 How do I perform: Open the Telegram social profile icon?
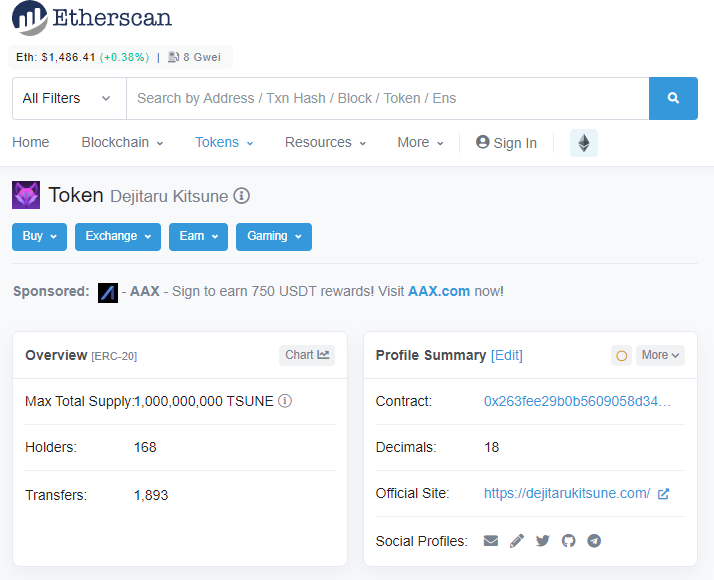point(594,541)
